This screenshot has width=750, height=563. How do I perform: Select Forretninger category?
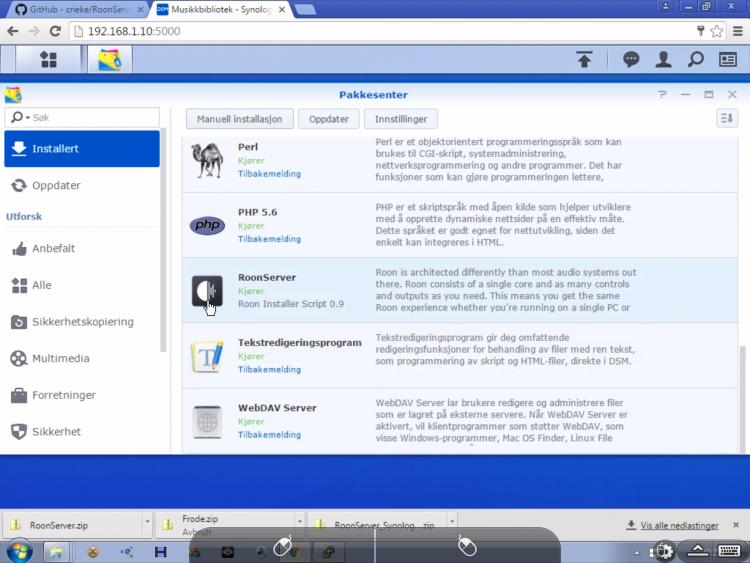tap(82, 395)
